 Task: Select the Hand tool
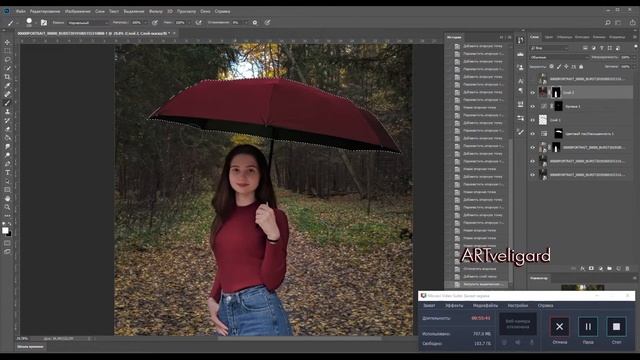tap(7, 198)
